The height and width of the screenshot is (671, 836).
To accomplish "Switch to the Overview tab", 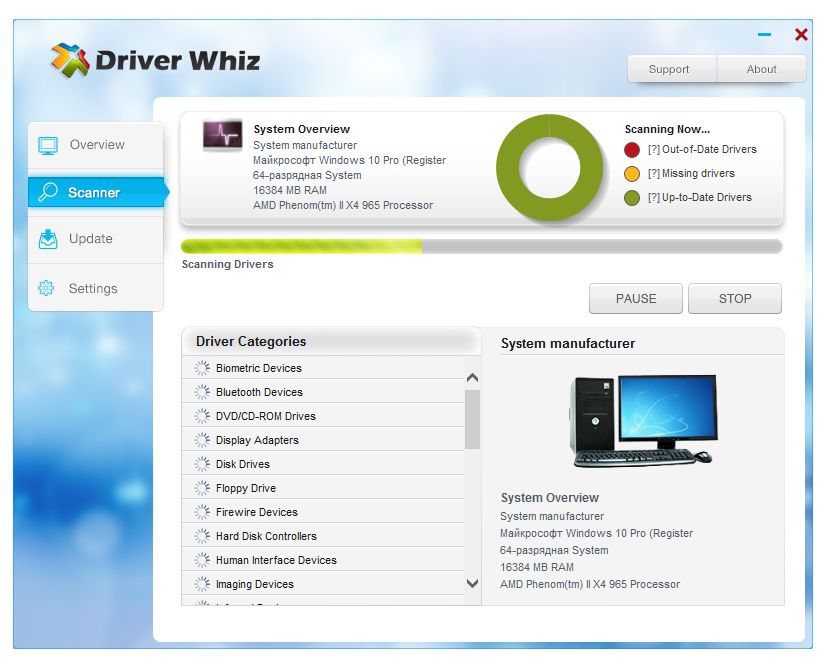I will point(95,144).
